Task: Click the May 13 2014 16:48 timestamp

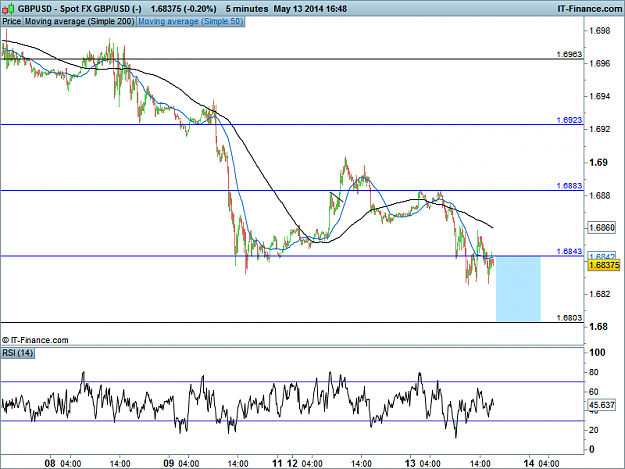Action: [310, 9]
